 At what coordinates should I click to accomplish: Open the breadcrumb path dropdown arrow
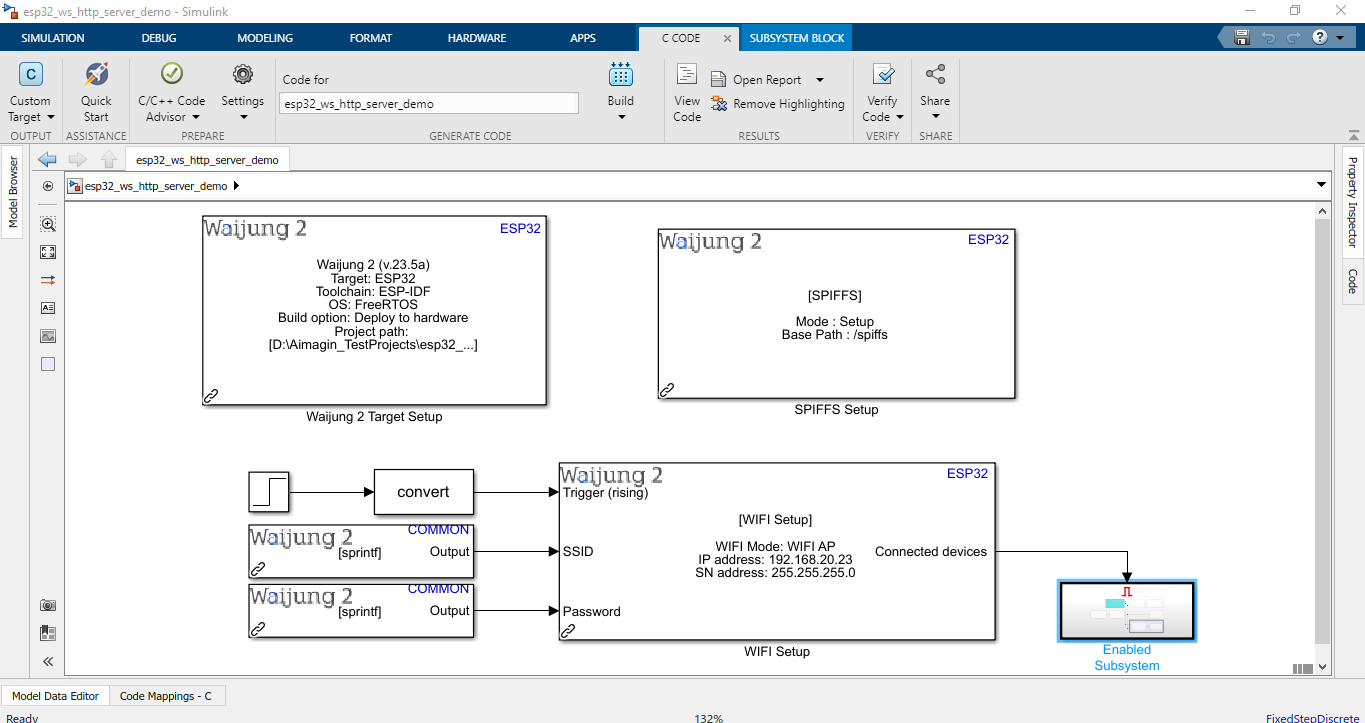coord(1321,186)
